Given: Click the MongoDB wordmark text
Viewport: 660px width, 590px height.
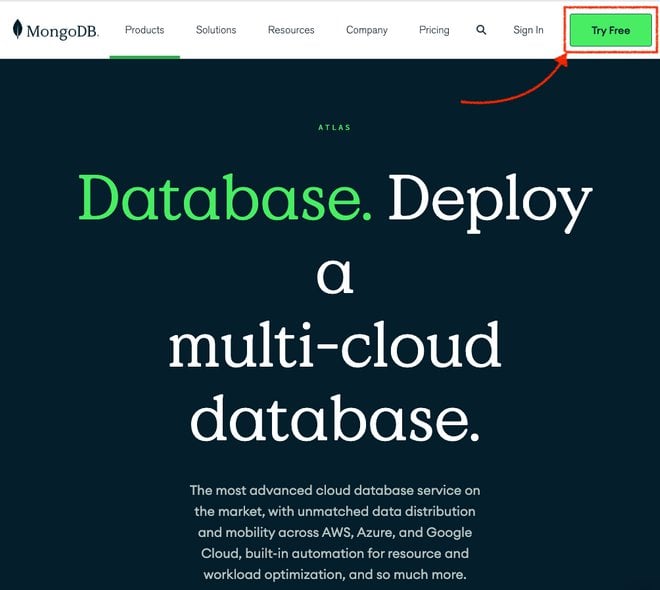Looking at the screenshot, I should pos(62,31).
